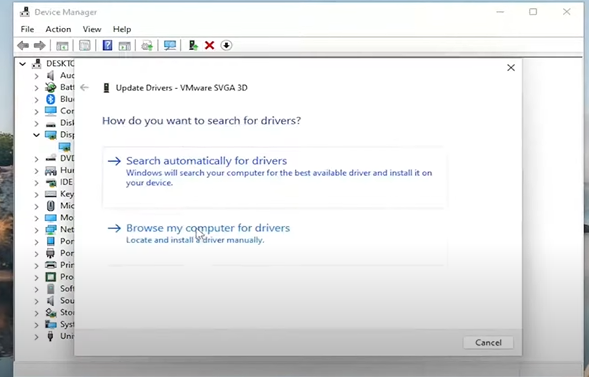
Task: Click the forward arrow toolbar icon
Action: pyautogui.click(x=39, y=46)
